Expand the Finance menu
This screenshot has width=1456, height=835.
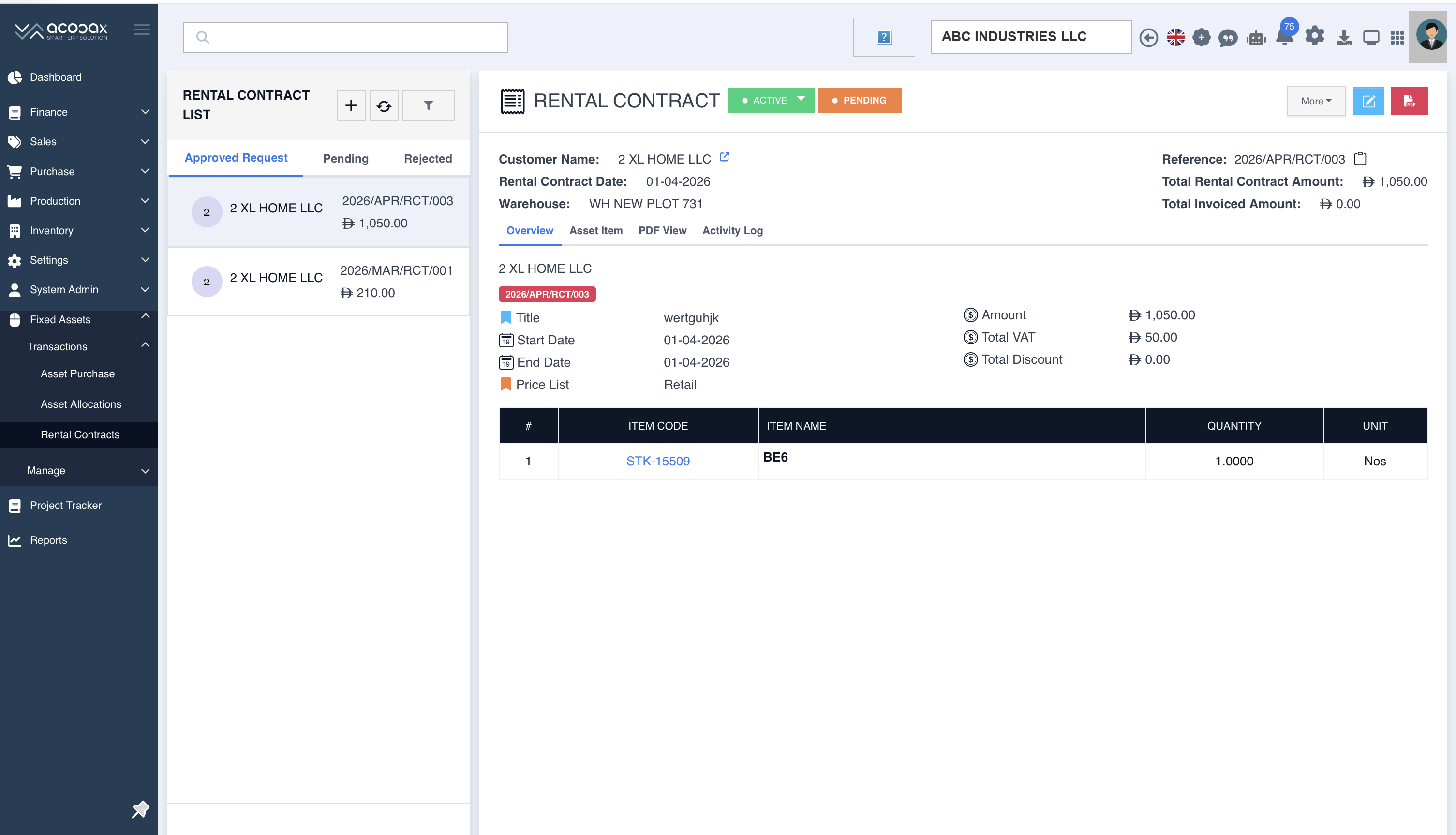(x=78, y=112)
